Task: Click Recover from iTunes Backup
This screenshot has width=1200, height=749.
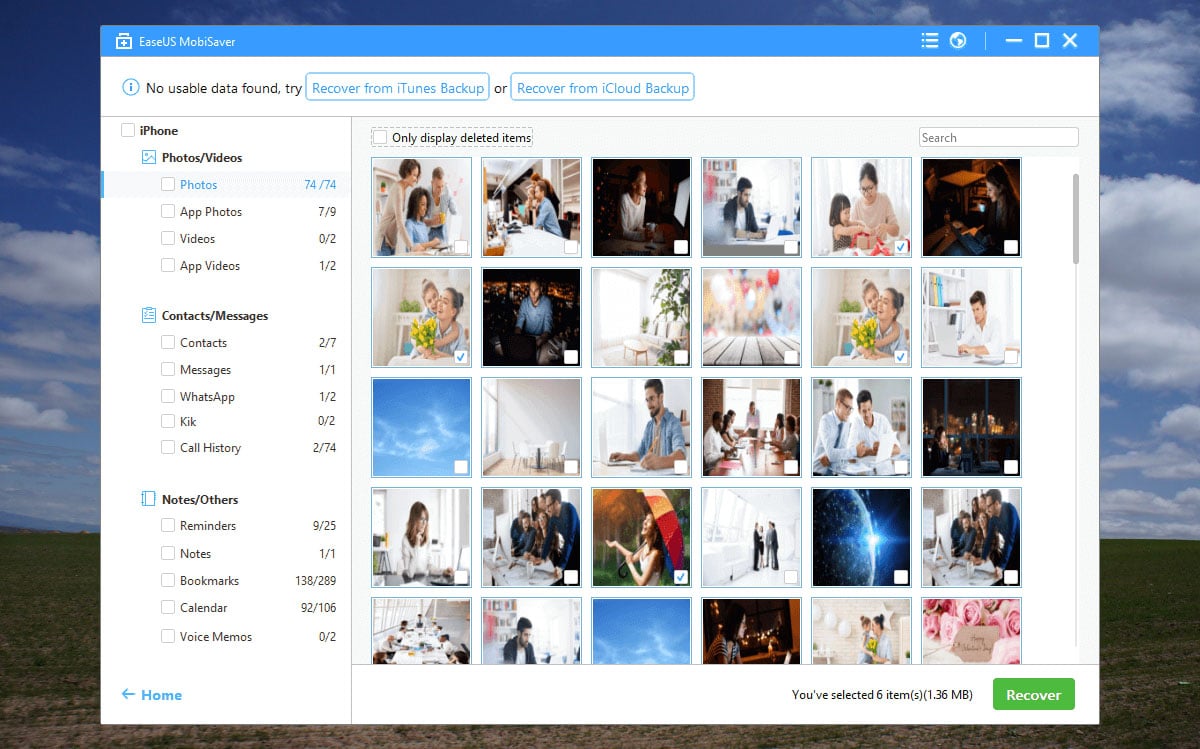Action: [398, 88]
